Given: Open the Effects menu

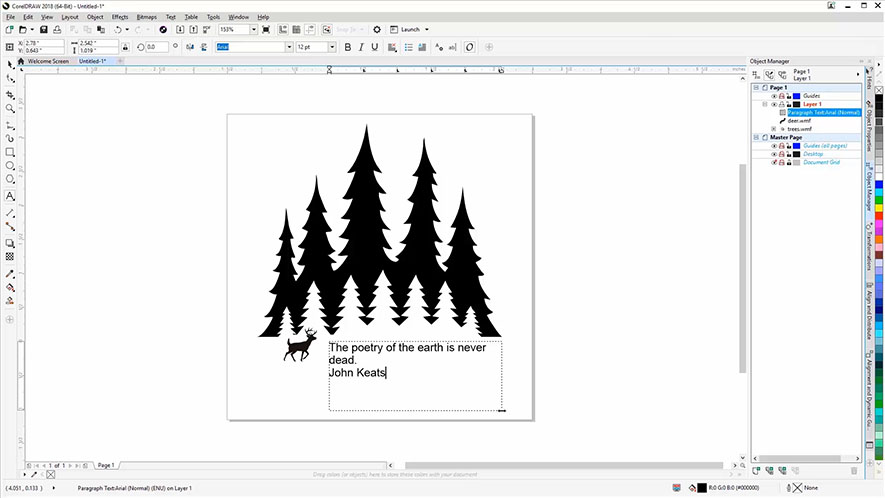Looking at the screenshot, I should [120, 17].
